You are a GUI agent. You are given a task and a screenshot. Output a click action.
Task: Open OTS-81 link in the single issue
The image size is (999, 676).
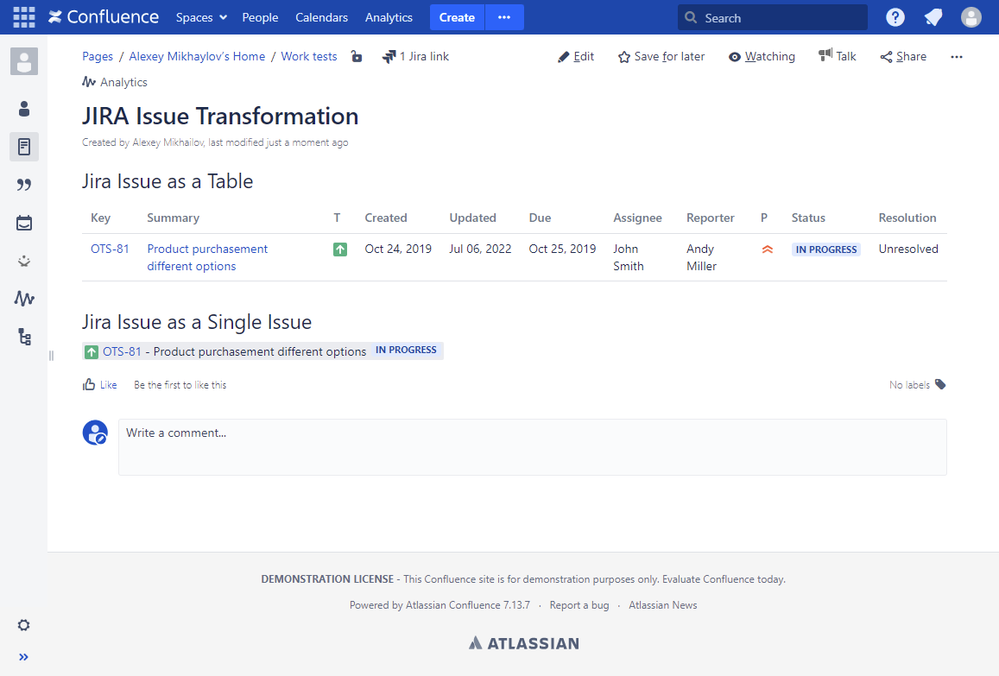pos(122,352)
